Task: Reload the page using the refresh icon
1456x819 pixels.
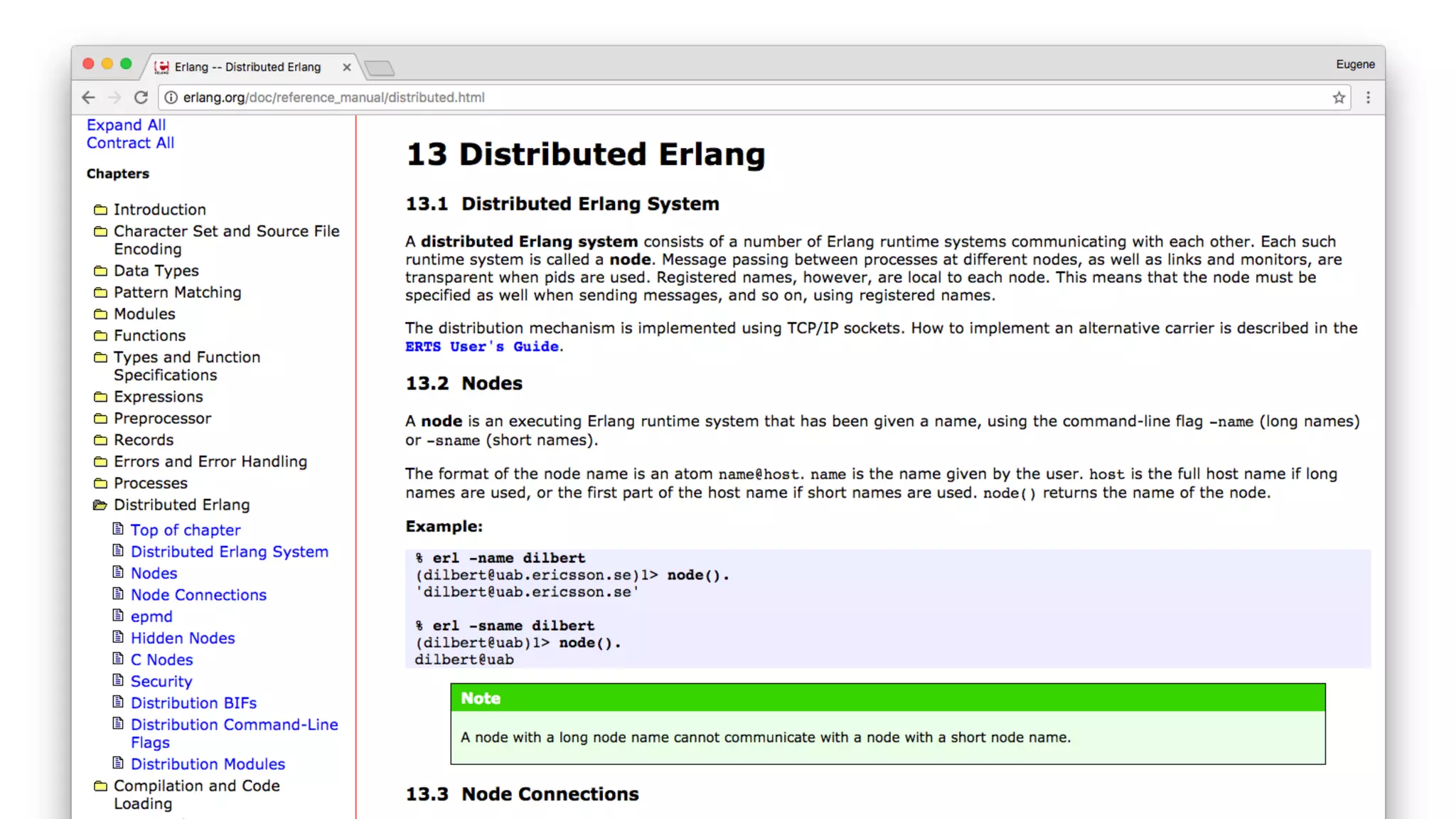Action: 141,97
